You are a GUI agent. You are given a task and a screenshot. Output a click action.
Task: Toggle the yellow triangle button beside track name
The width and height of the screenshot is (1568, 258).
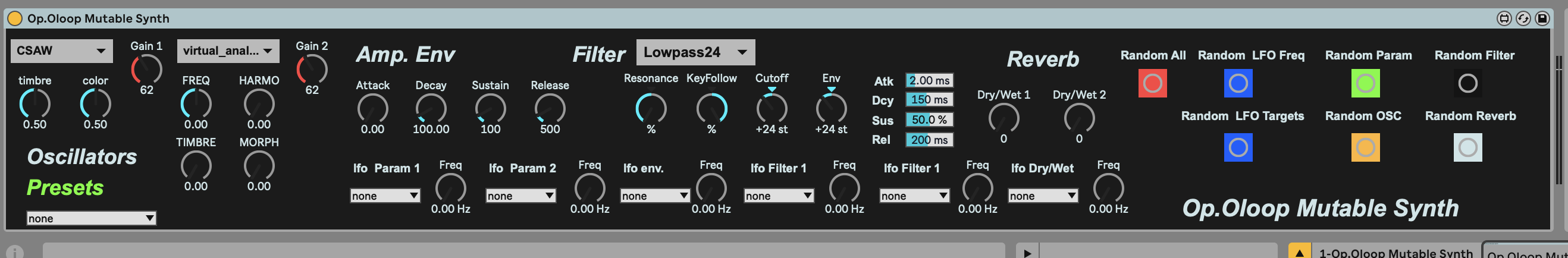[1299, 253]
